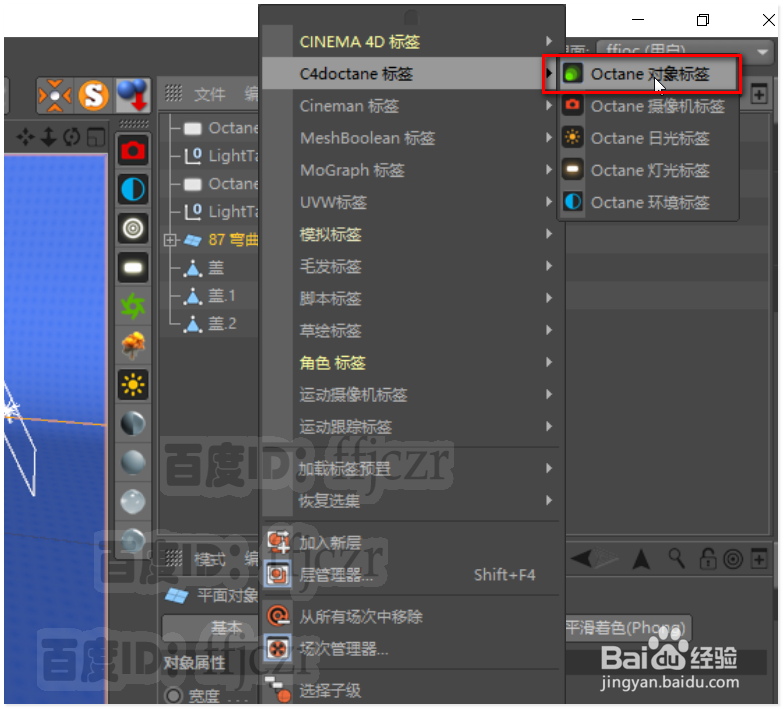Click the attribute manager lock icon
Image resolution: width=783 pixels, height=709 pixels.
[707, 559]
